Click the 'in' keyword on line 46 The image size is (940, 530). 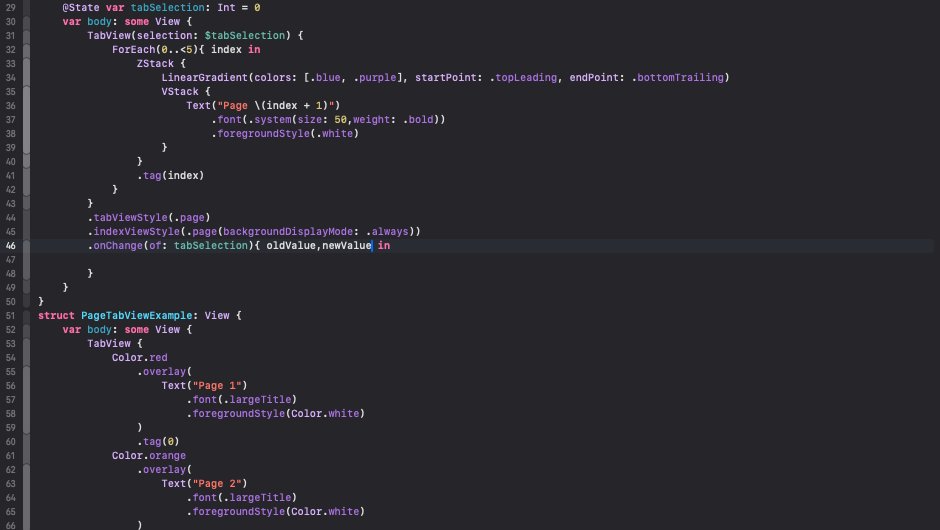(384, 246)
